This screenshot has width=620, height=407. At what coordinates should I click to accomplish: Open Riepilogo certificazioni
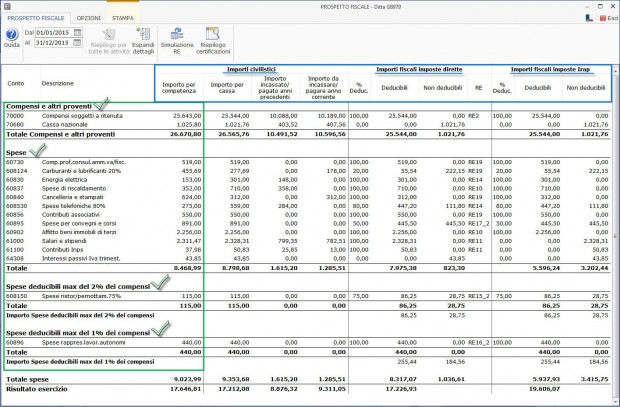(x=213, y=42)
